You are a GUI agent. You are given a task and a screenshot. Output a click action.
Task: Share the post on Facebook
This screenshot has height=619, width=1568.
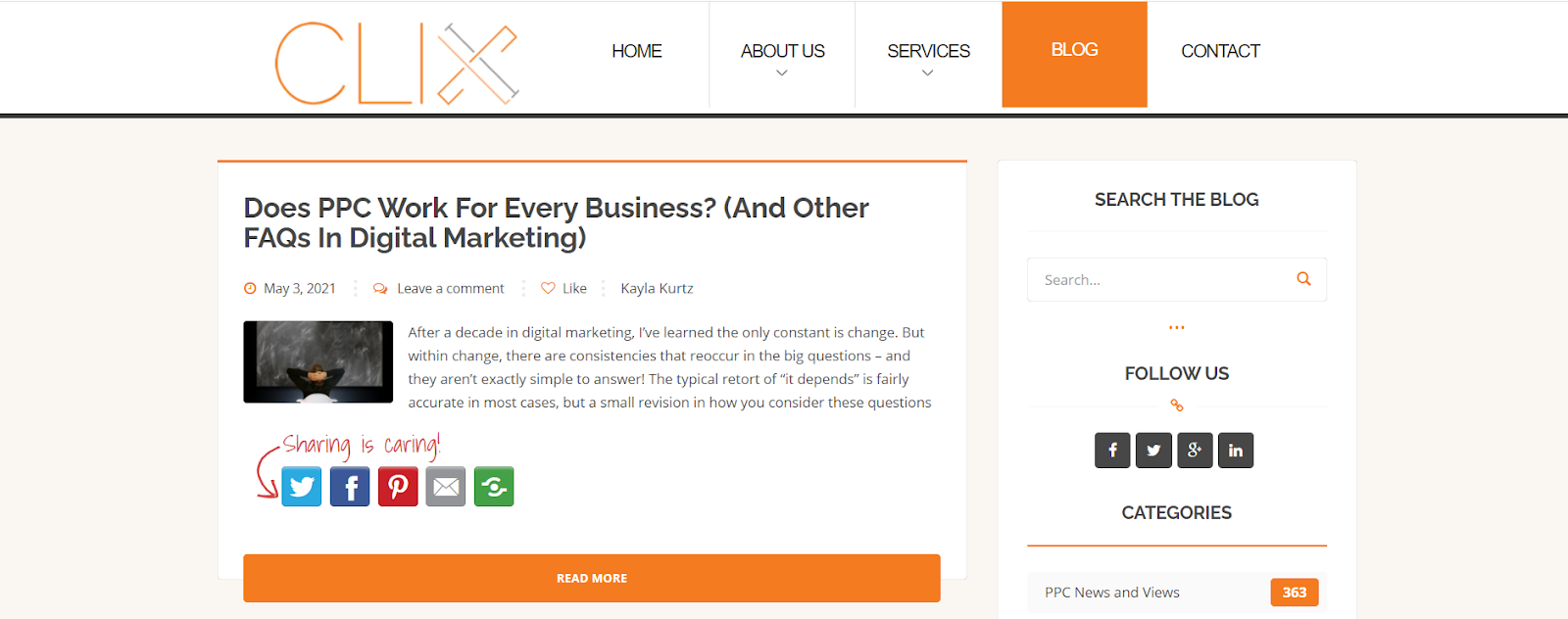pyautogui.click(x=350, y=487)
